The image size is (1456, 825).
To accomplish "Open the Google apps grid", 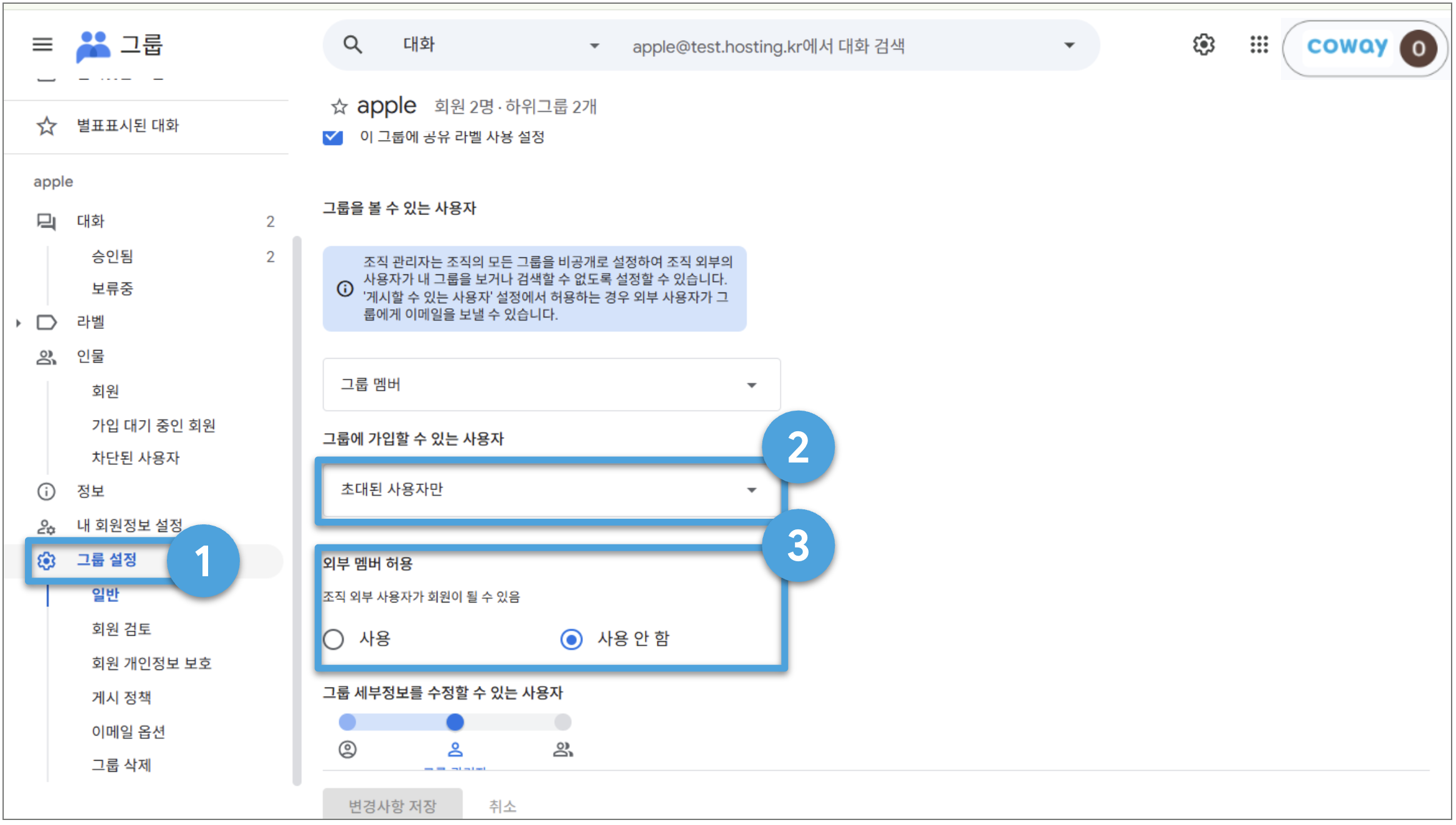I will (x=1259, y=44).
